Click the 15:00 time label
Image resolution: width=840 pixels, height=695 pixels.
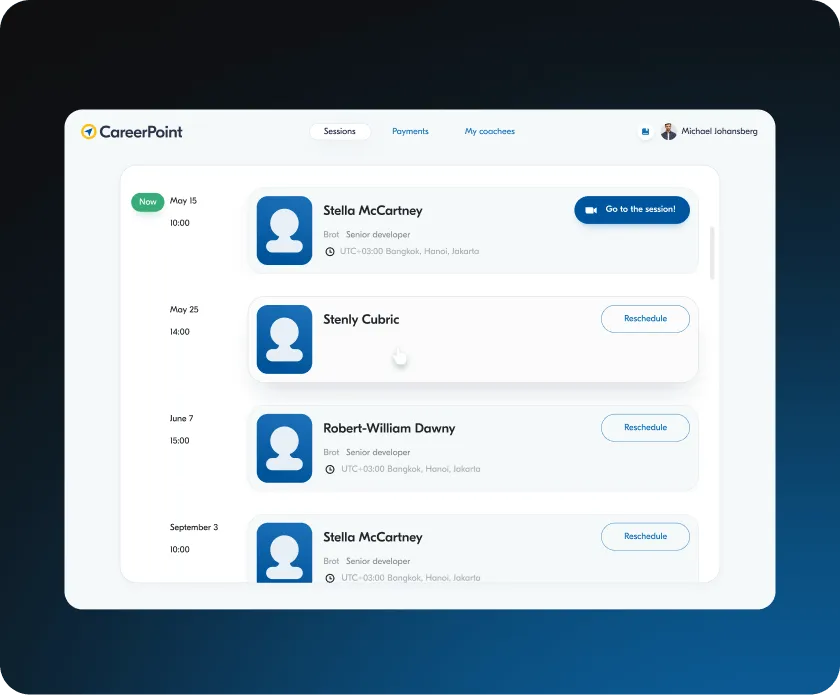(x=179, y=440)
